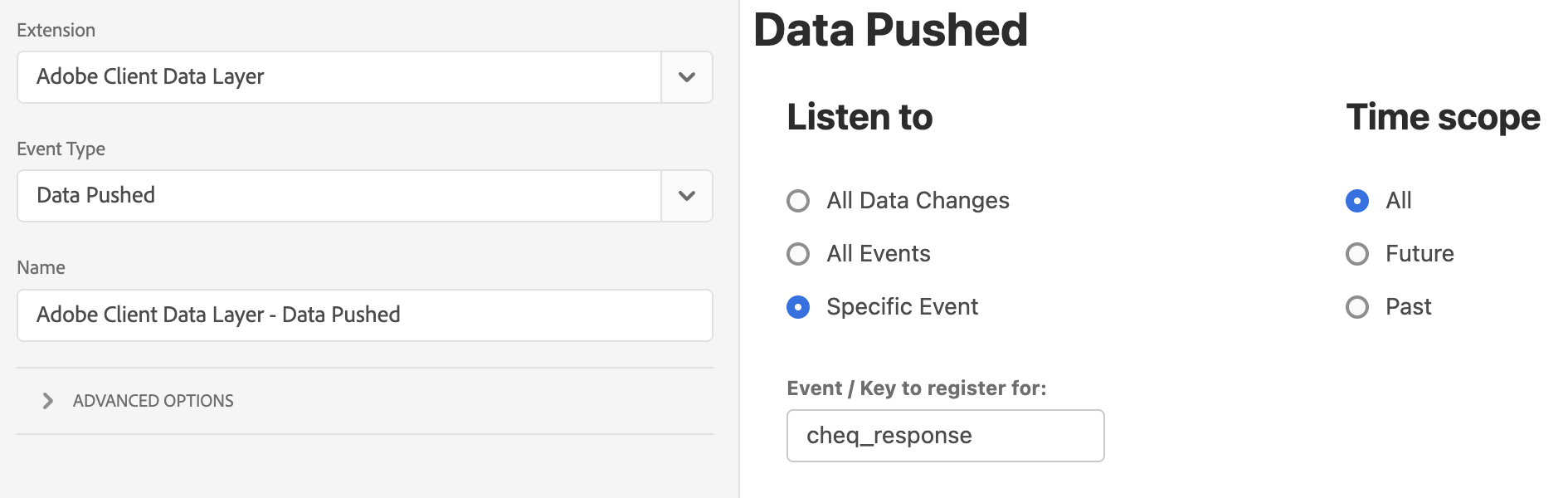This screenshot has width=1568, height=498.
Task: Click the Adobe Client Data Layer combo box
Action: click(365, 77)
